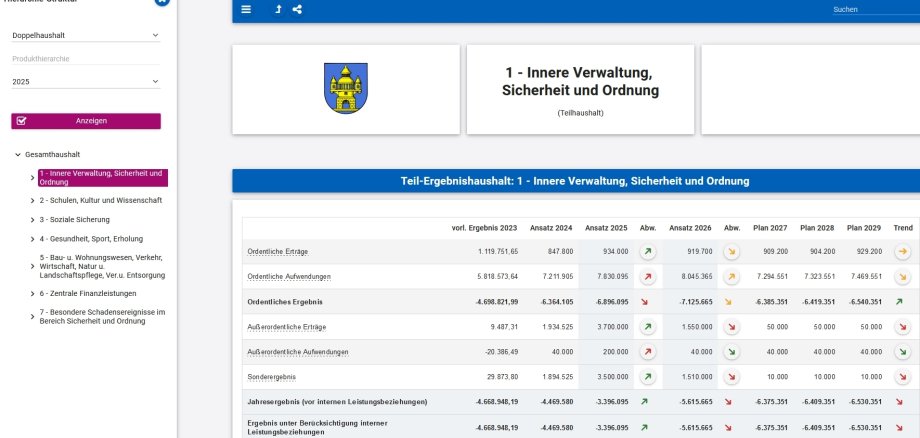Expand the 3 - Soziale Sicherung node

(x=33, y=219)
